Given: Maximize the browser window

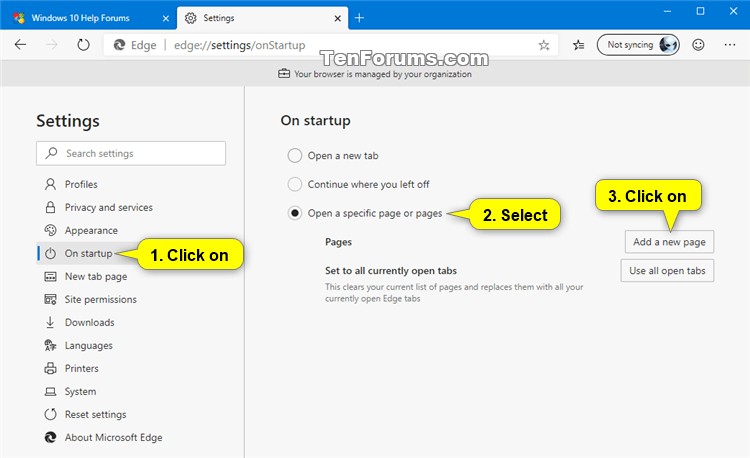Looking at the screenshot, I should (700, 11).
